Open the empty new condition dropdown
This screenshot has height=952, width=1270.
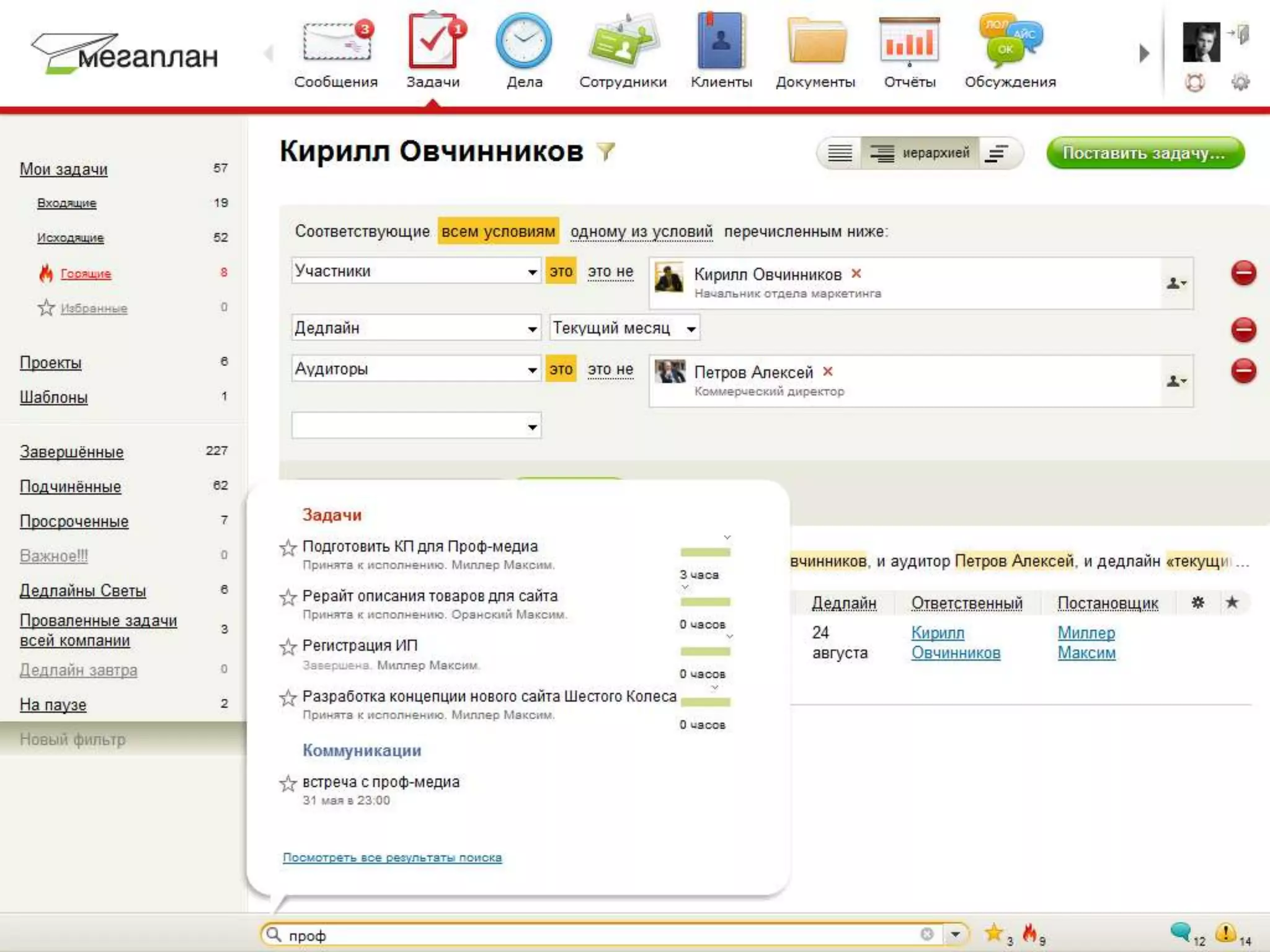point(415,426)
